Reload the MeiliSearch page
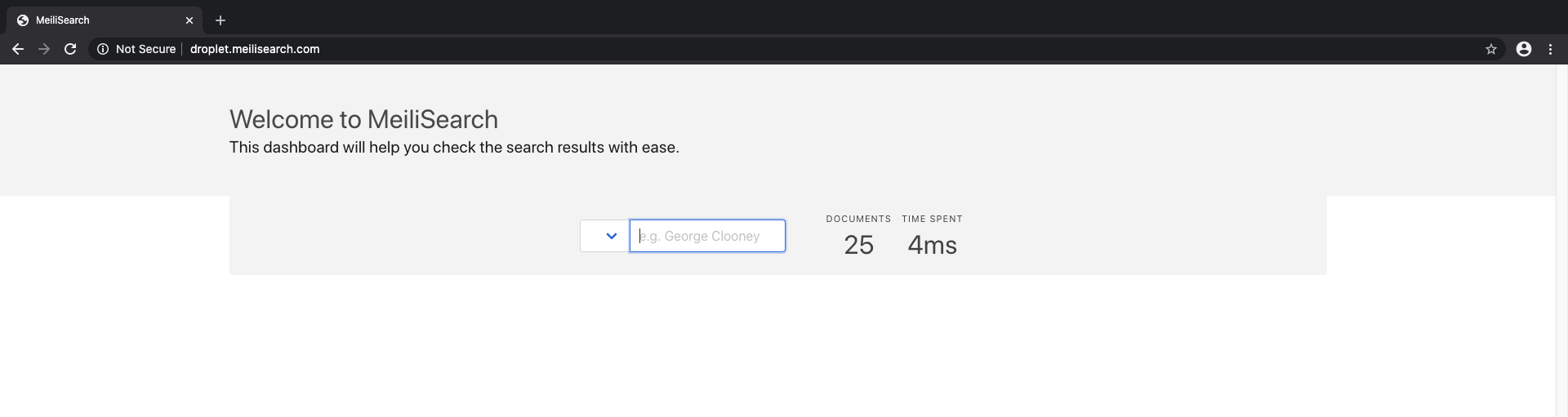Image resolution: width=1568 pixels, height=417 pixels. [70, 49]
